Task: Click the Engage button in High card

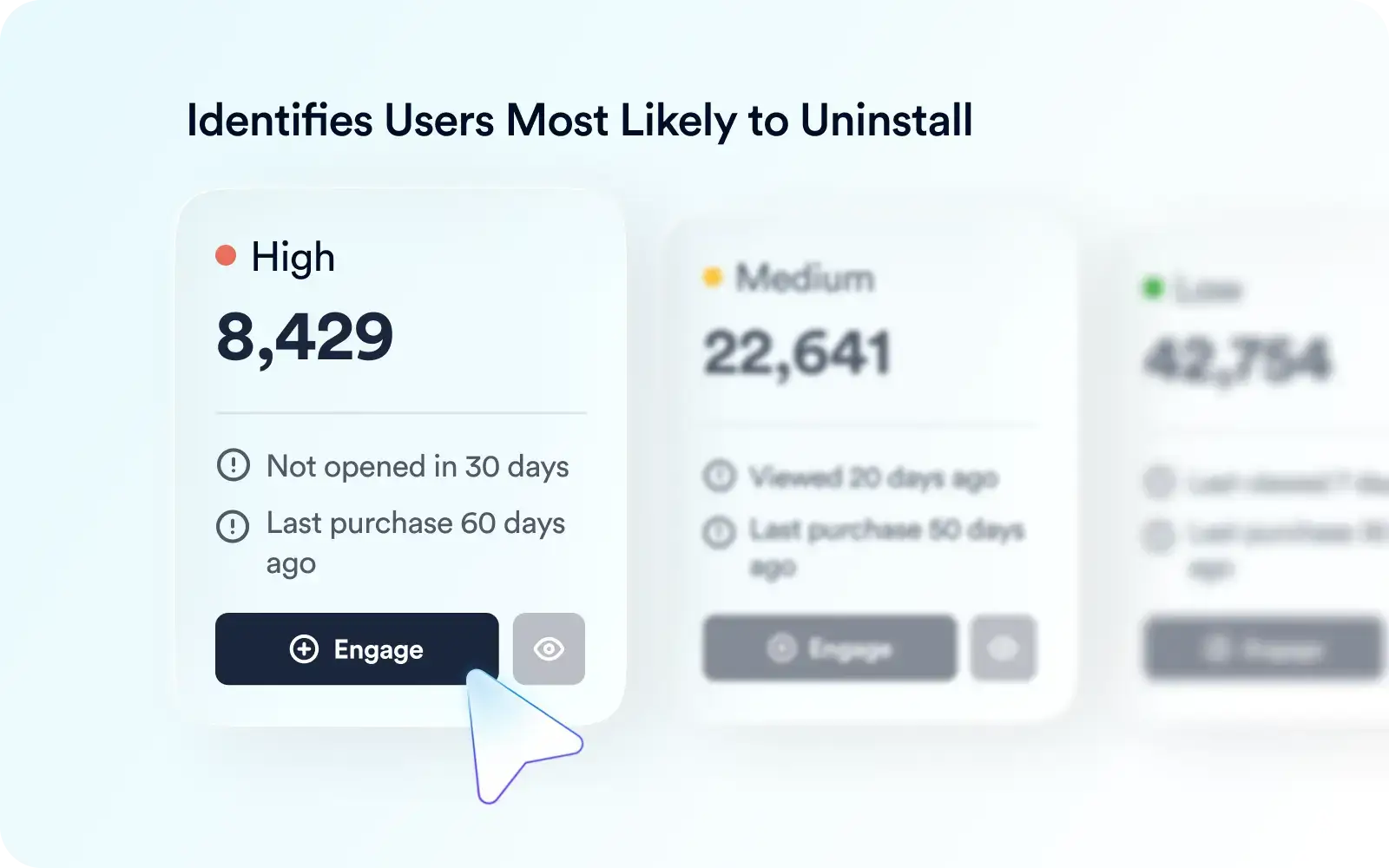Action: click(x=356, y=649)
